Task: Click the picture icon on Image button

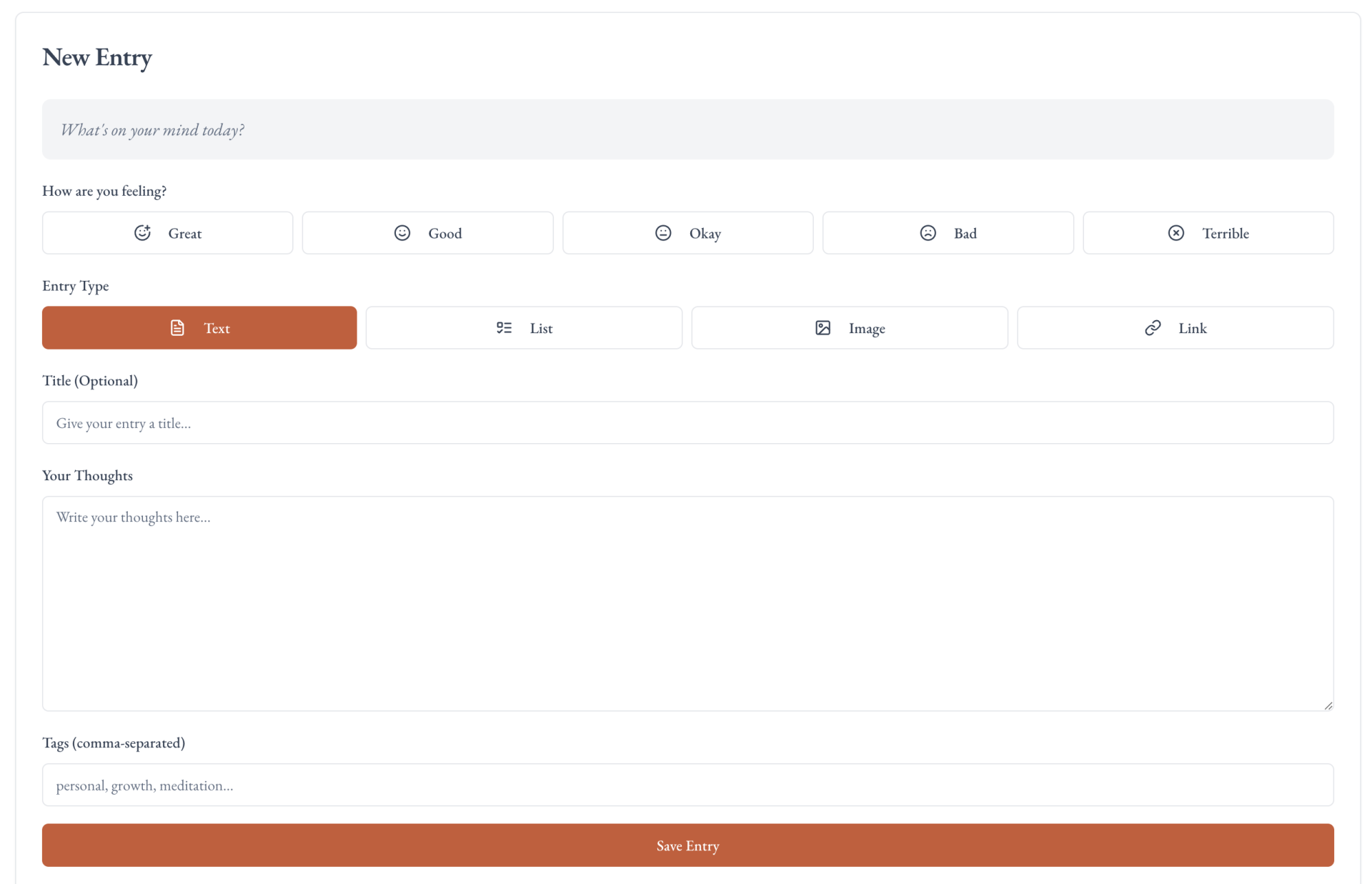Action: click(822, 328)
